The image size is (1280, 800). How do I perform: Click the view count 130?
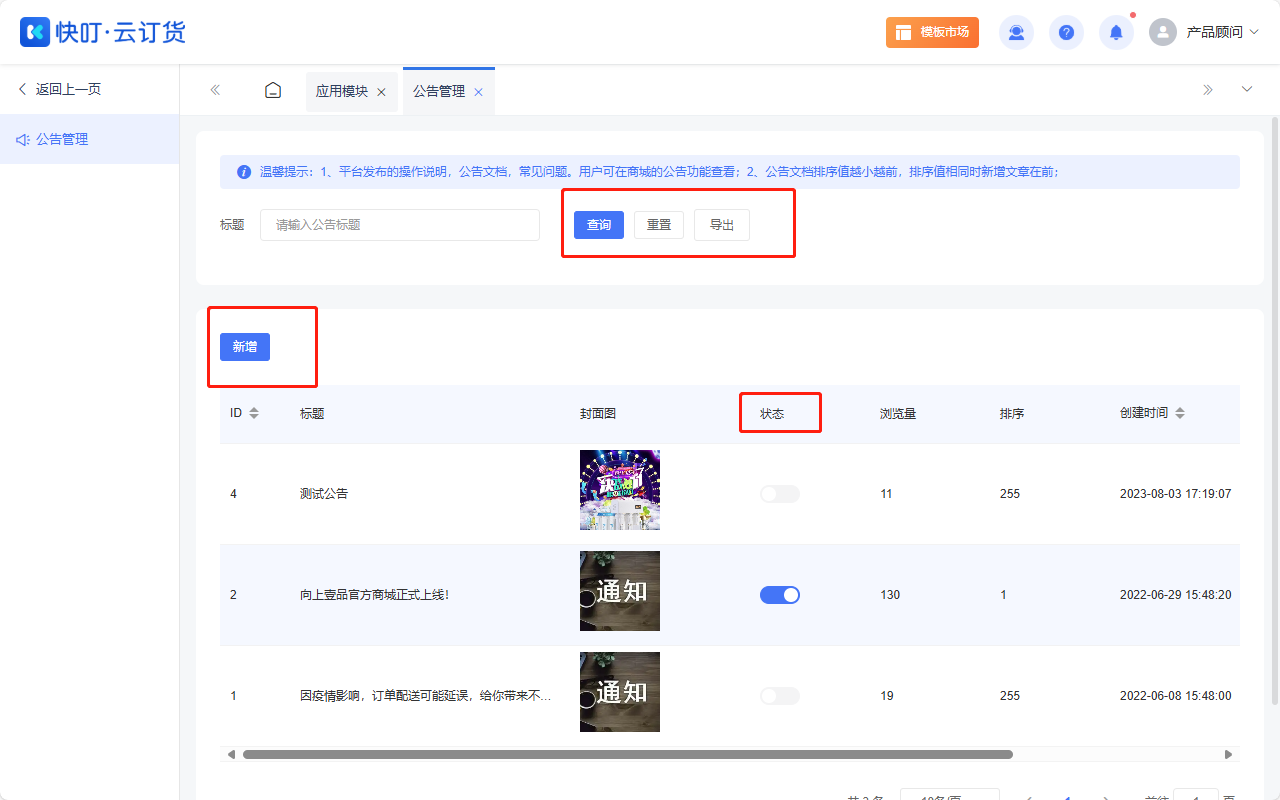[890, 595]
